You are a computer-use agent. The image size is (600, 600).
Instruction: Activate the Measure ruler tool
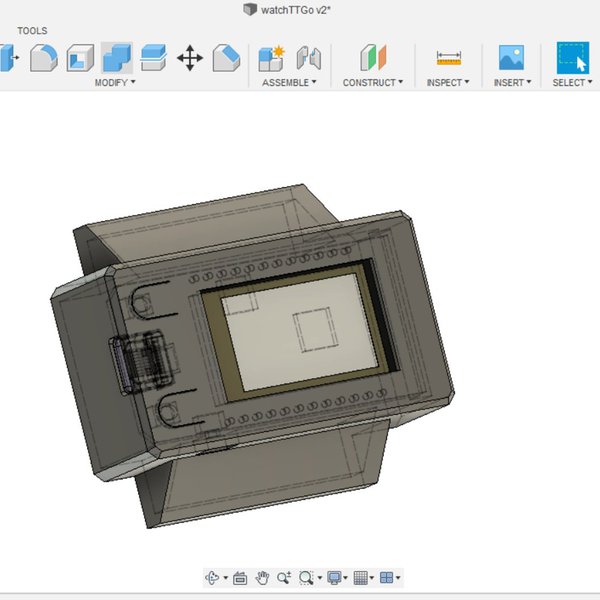click(449, 58)
